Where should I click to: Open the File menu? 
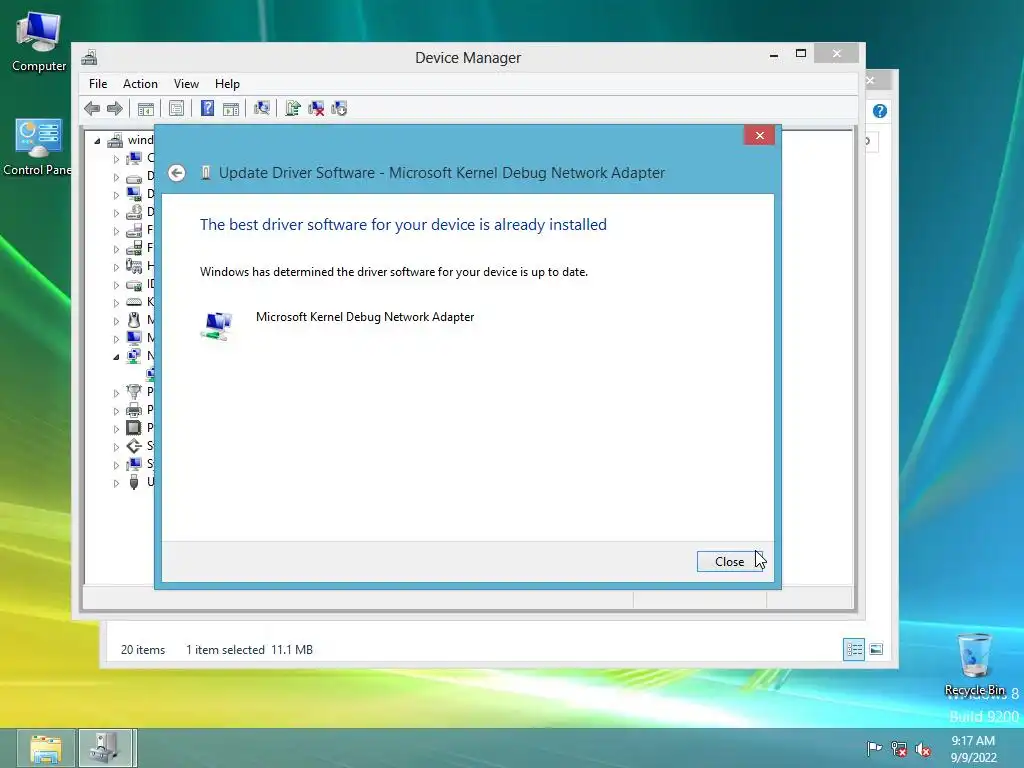[98, 84]
